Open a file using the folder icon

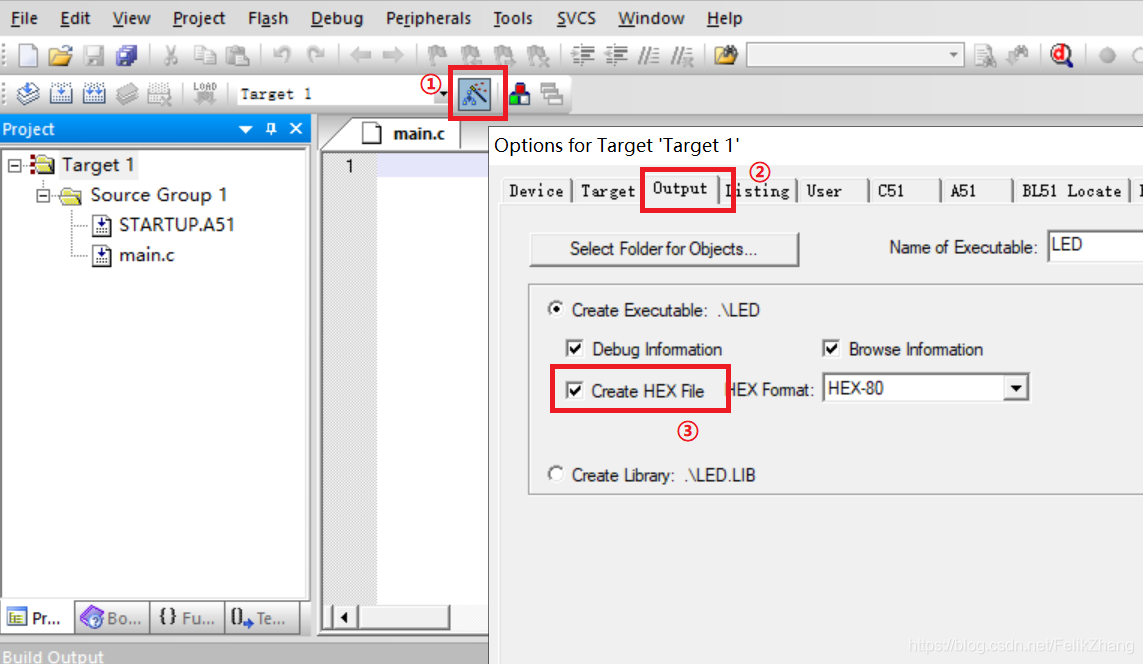click(x=61, y=55)
